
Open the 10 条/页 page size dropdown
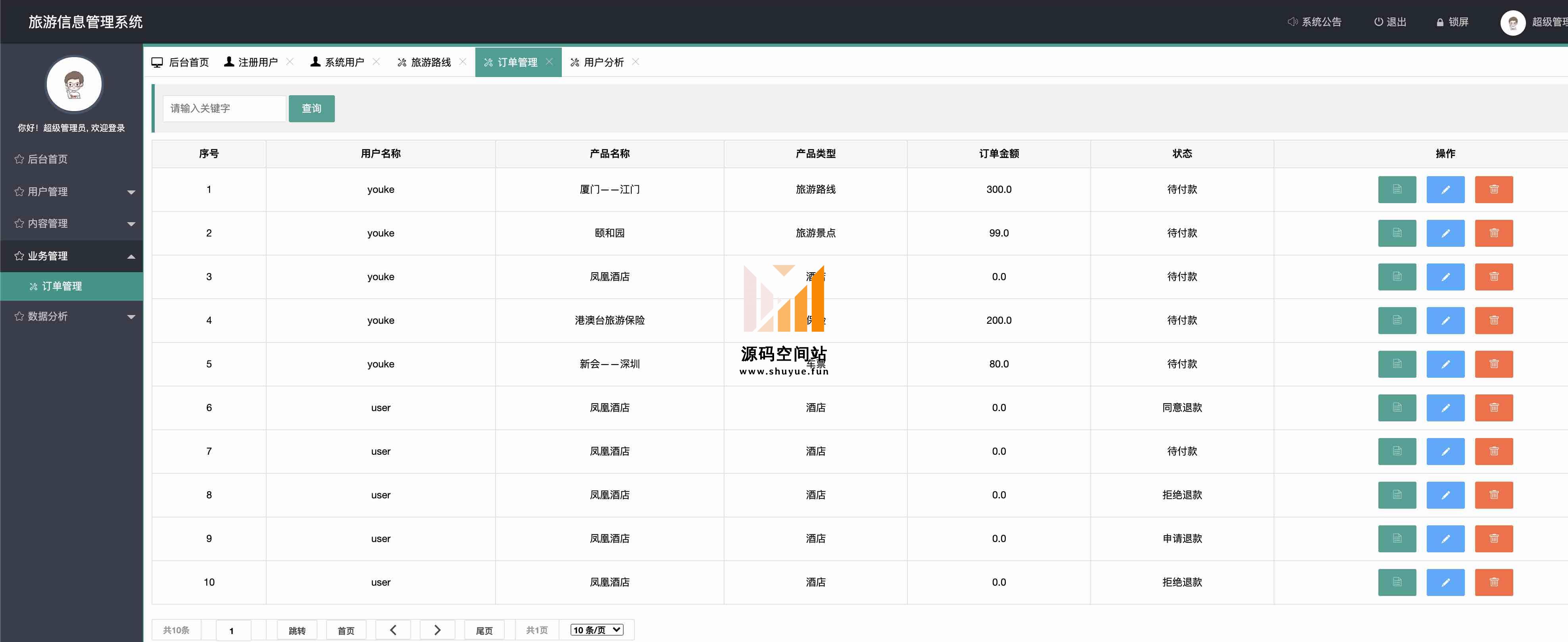coord(597,630)
